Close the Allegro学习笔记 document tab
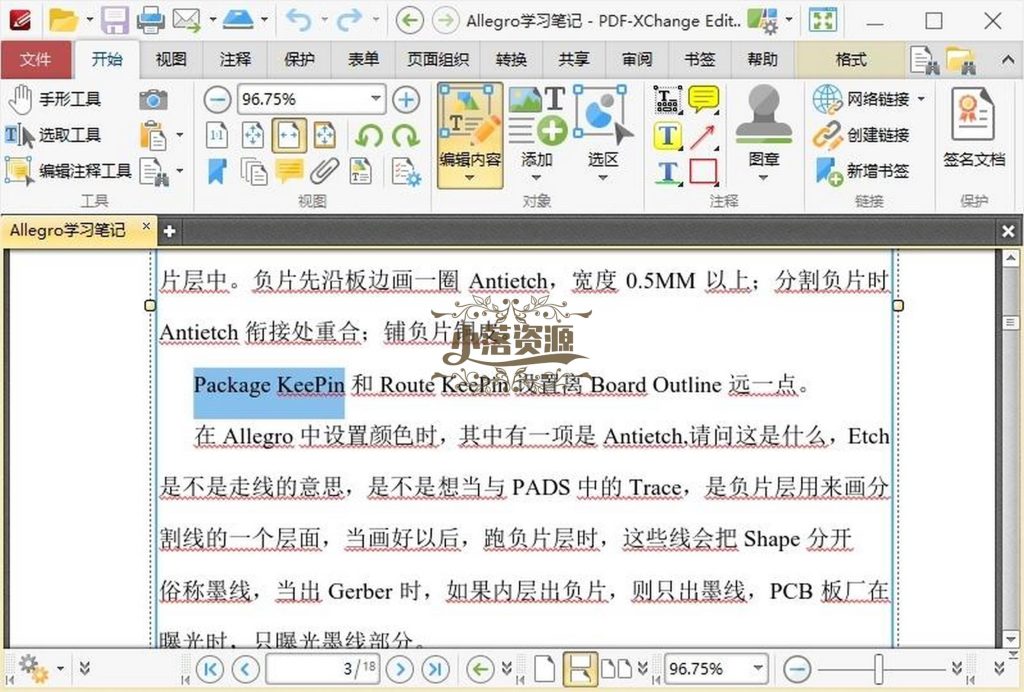This screenshot has height=692, width=1024. pyautogui.click(x=146, y=227)
